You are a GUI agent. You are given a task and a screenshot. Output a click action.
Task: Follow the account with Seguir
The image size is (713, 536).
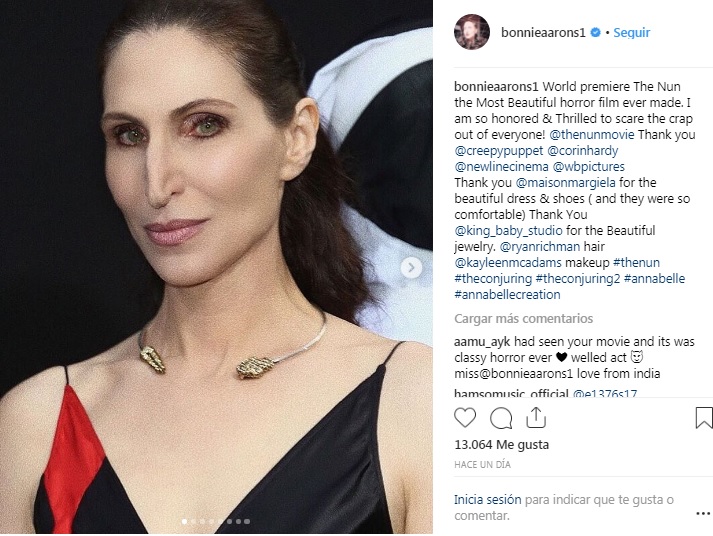point(632,33)
